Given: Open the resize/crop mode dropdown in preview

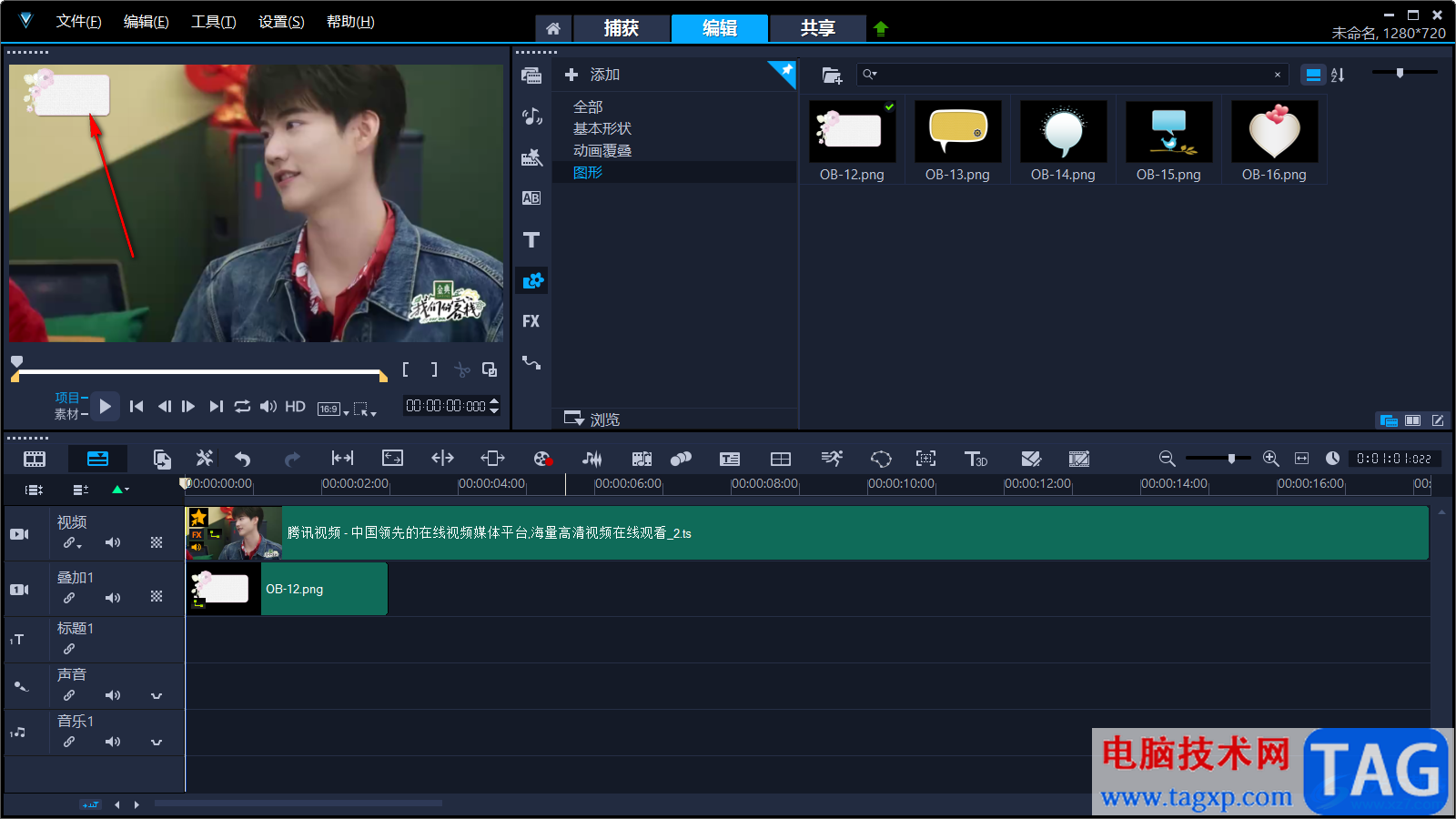Looking at the screenshot, I should coord(365,409).
